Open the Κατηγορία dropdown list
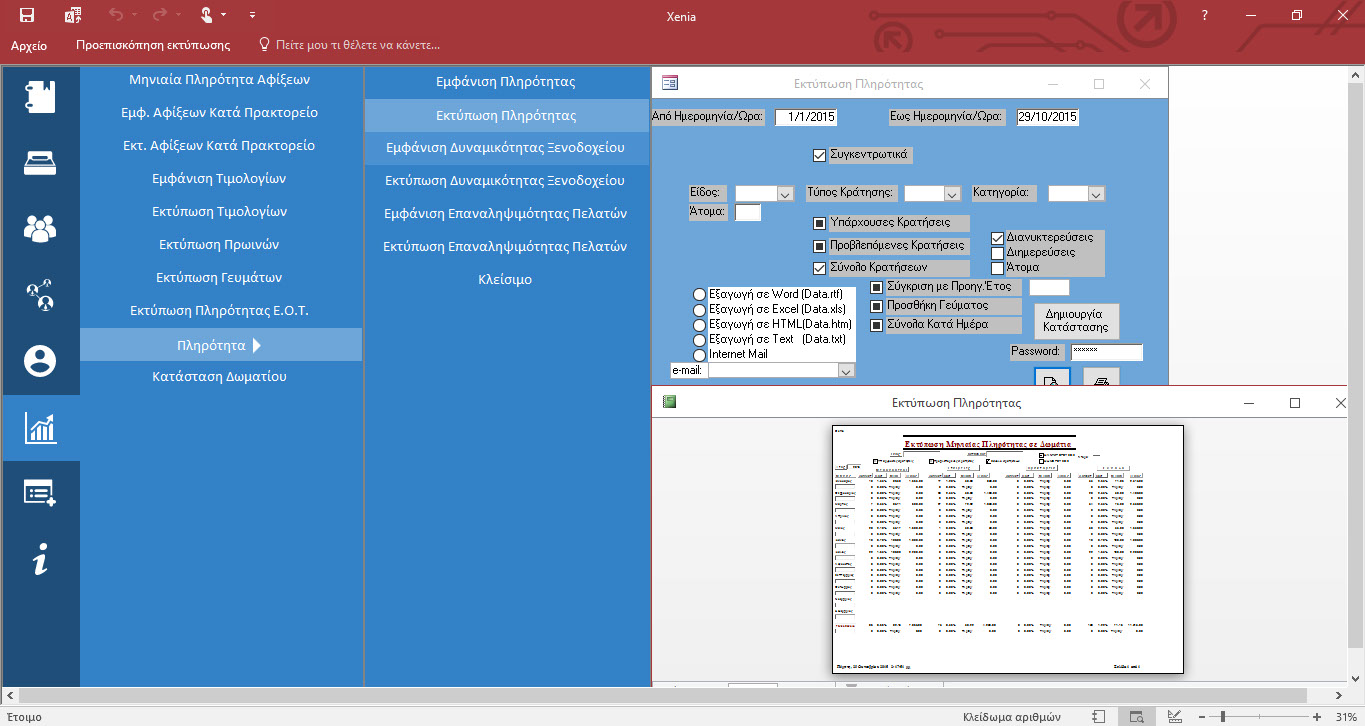This screenshot has width=1365, height=726. click(1096, 194)
